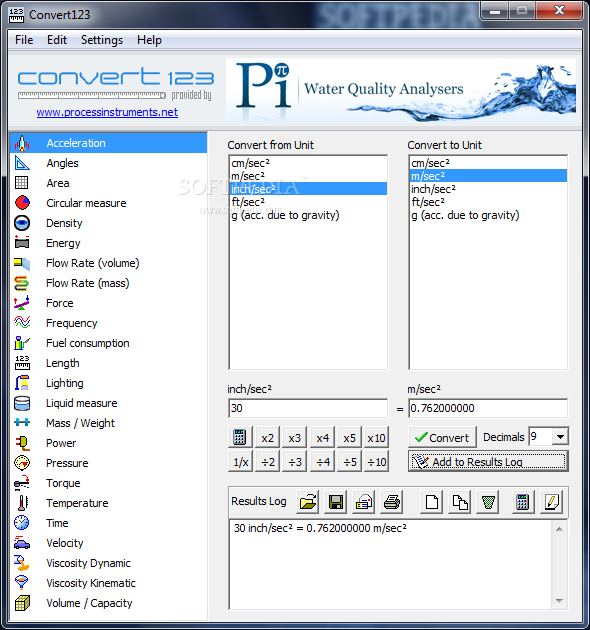590x630 pixels.
Task: Click the m/sec² result field
Action: tap(488, 408)
